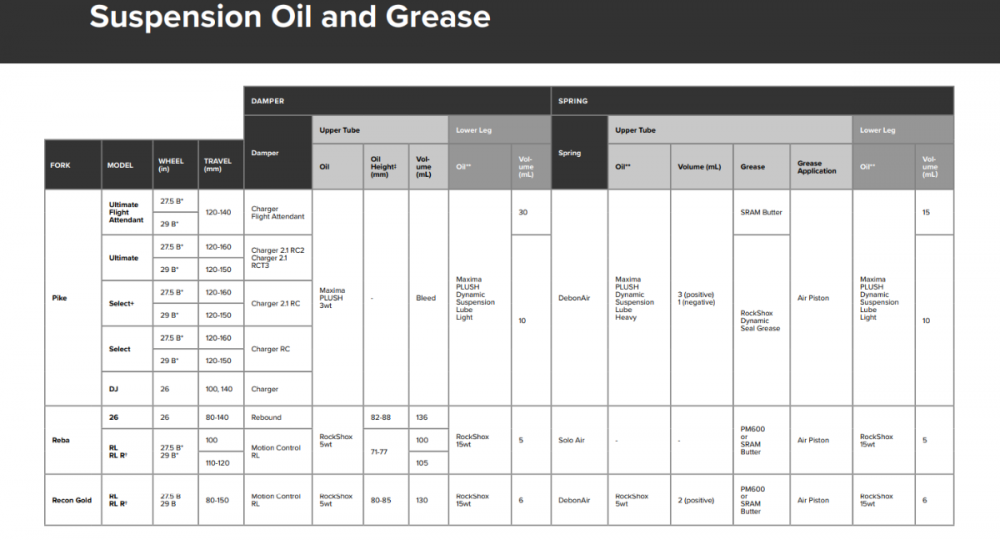Click the 'DebonAir' spring cell for Pike
This screenshot has height=540, width=1000.
point(579,298)
